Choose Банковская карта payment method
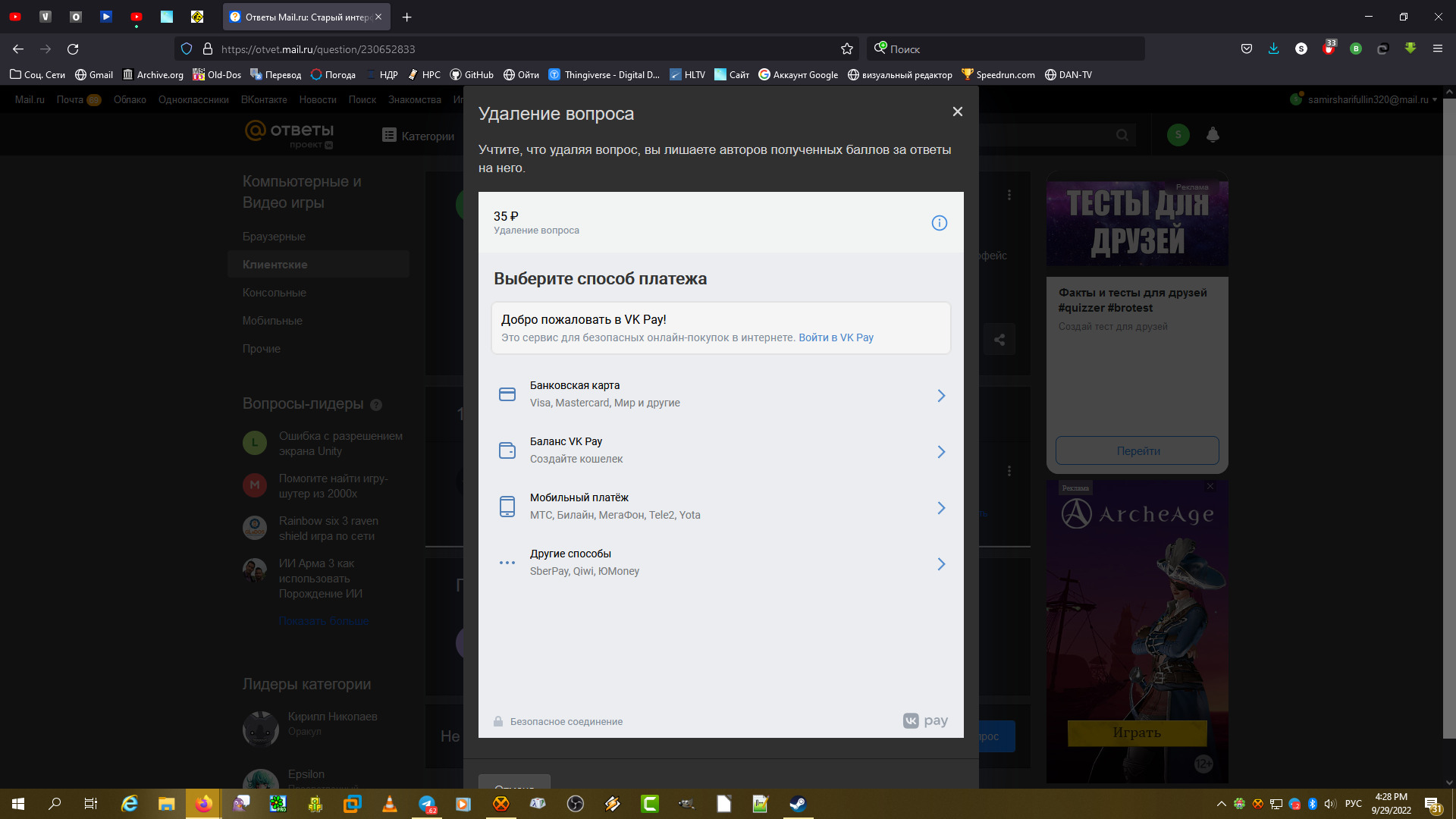 click(720, 394)
